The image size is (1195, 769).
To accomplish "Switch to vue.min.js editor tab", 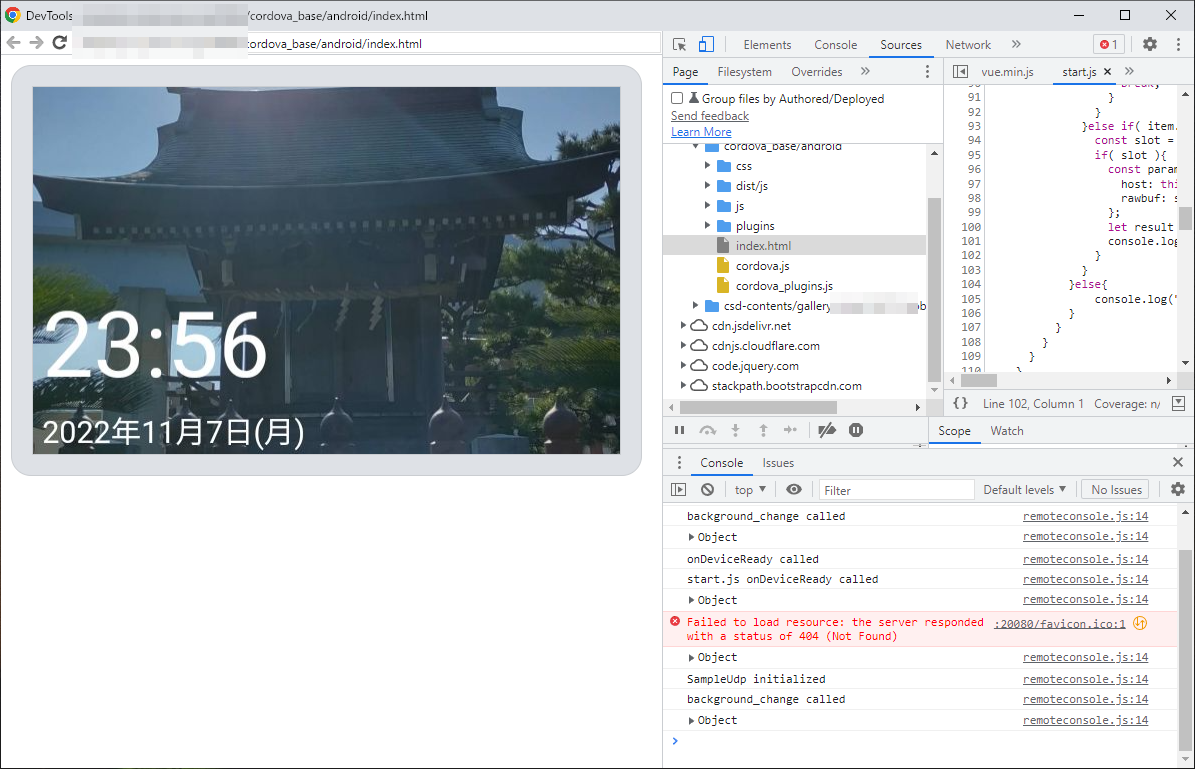I will click(1007, 72).
